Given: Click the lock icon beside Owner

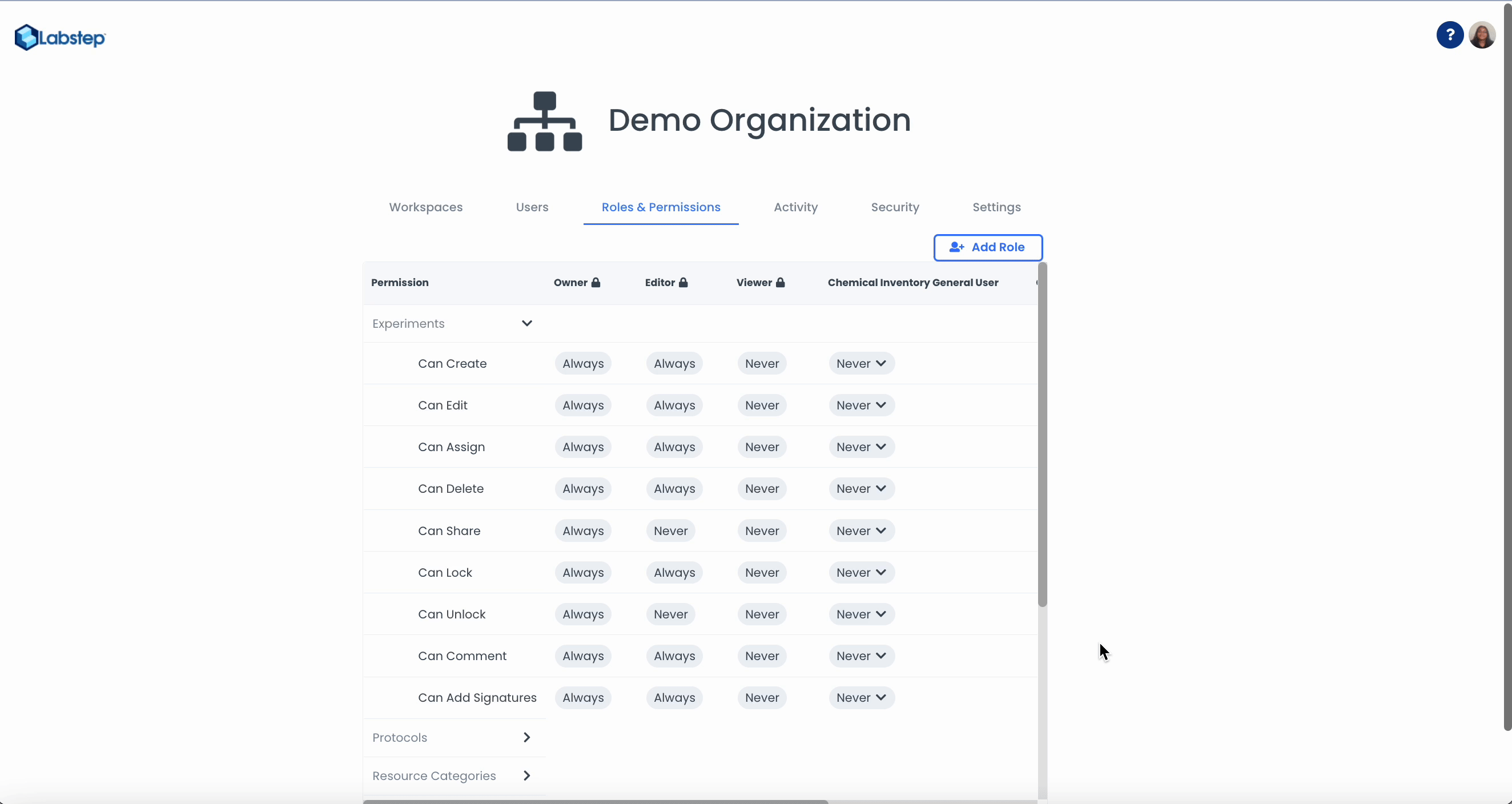Looking at the screenshot, I should pyautogui.click(x=596, y=283).
